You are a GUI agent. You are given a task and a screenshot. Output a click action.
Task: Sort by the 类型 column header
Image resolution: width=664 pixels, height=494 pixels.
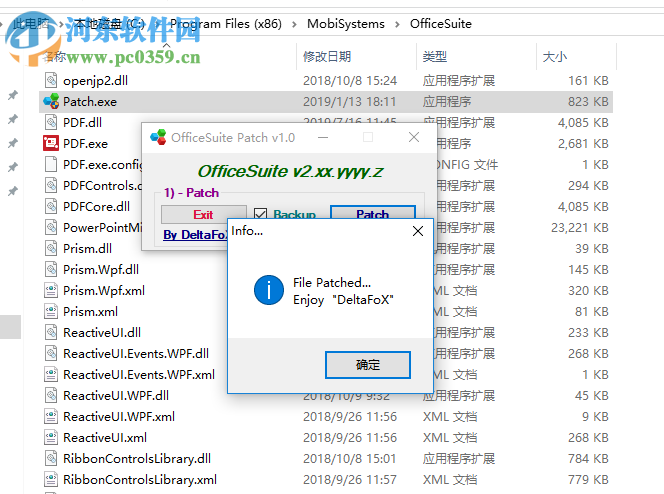coord(434,56)
